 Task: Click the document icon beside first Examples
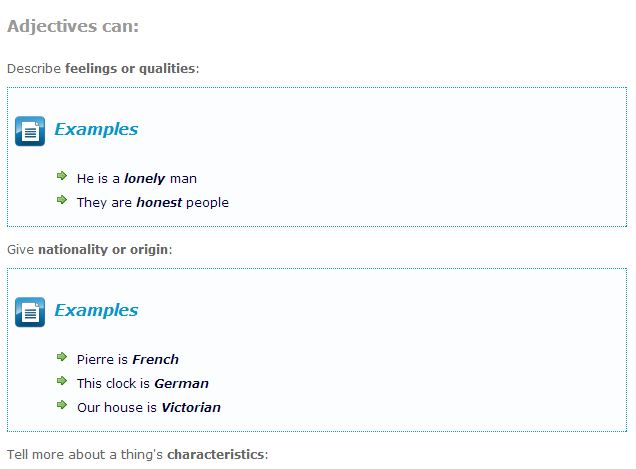point(30,131)
